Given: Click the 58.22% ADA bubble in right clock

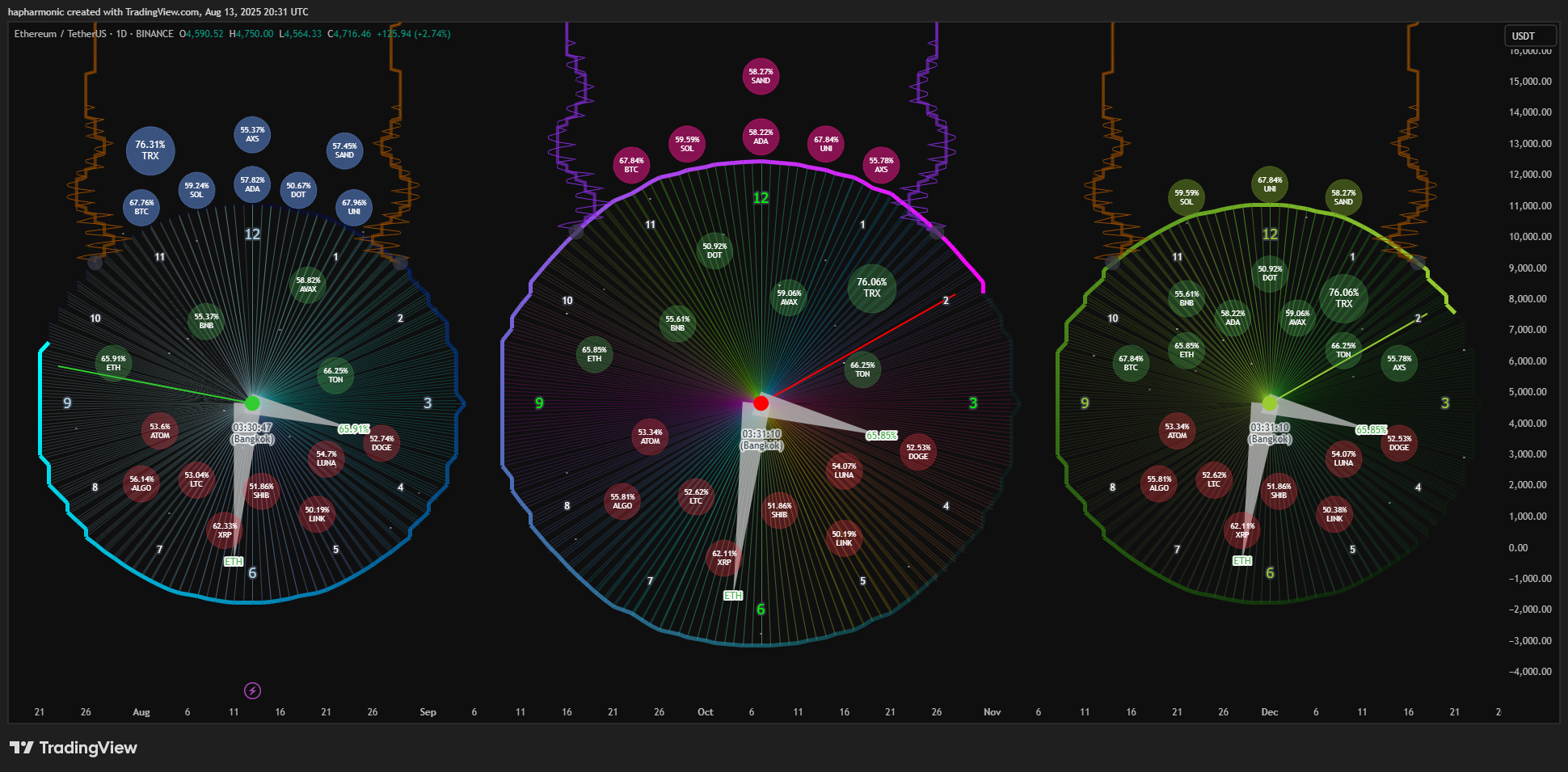Looking at the screenshot, I should 1233,318.
